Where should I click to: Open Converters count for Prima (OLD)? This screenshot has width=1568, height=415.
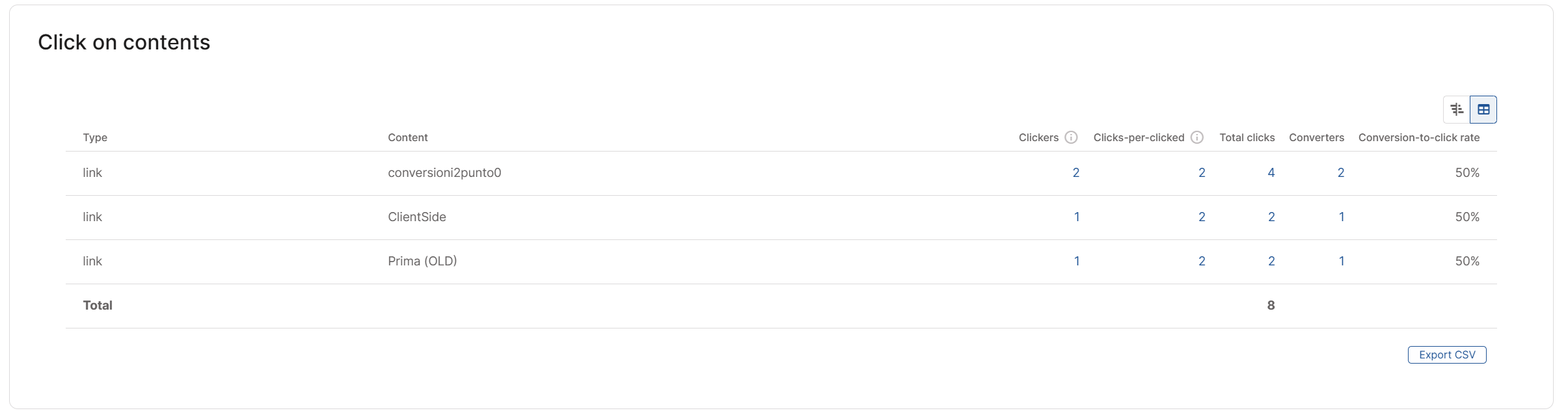(1341, 261)
